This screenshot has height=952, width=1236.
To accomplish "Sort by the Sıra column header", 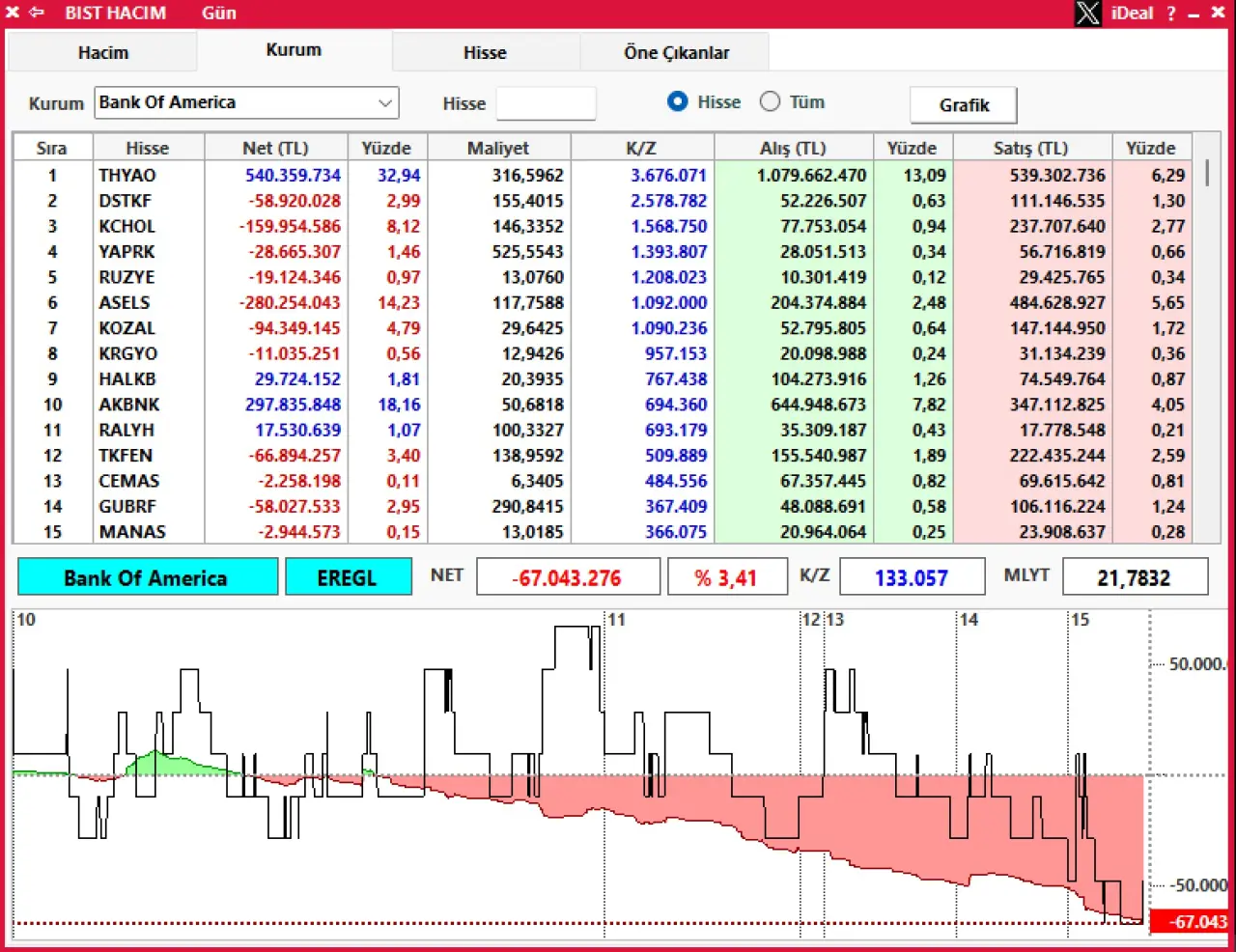I will [x=52, y=148].
